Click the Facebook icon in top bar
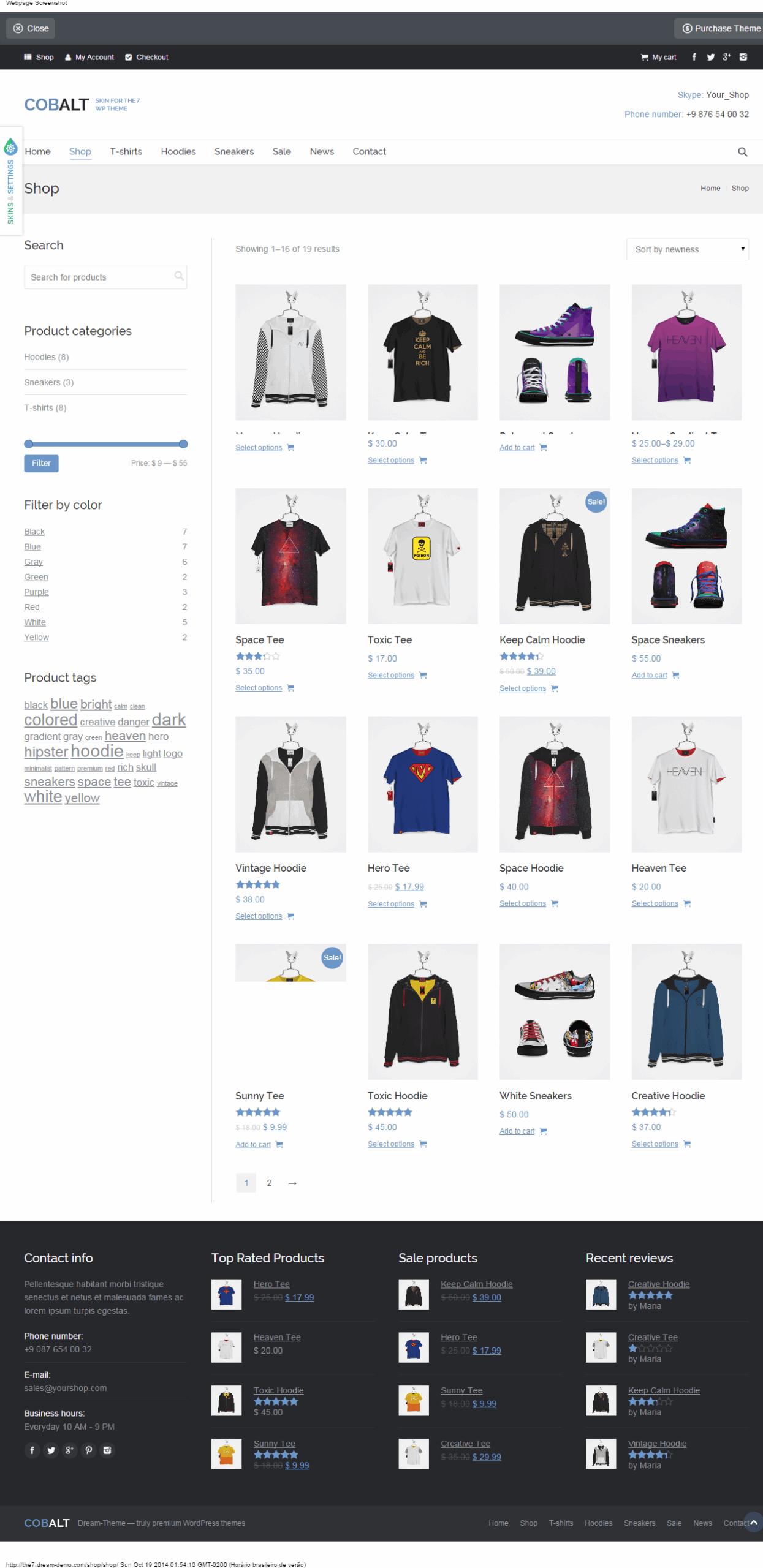Screen dimensions: 763x1568 coord(694,57)
